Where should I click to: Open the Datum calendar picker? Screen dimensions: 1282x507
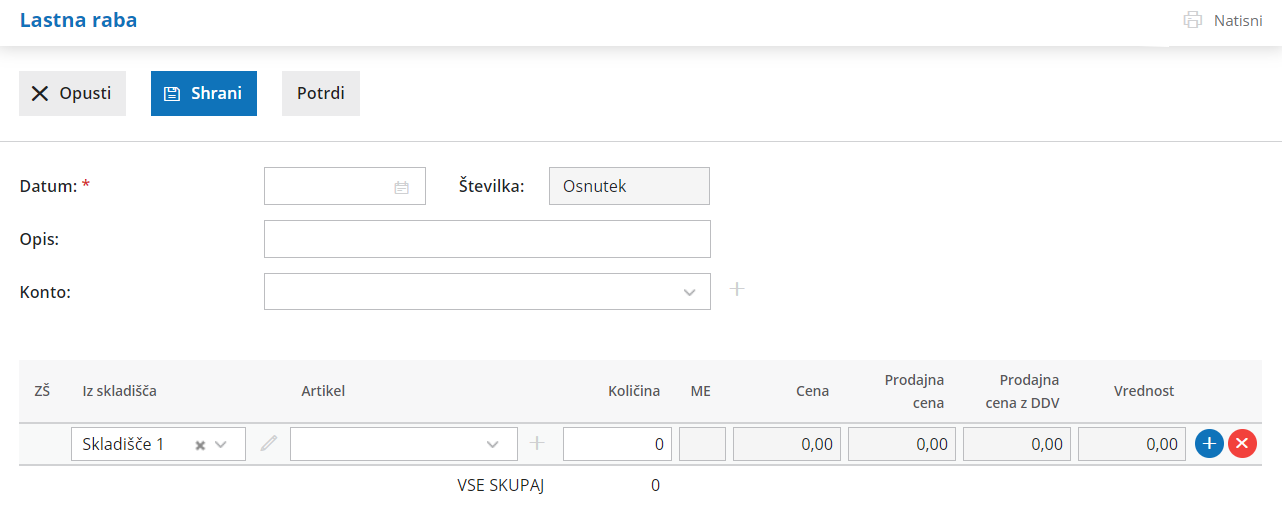coord(401,187)
